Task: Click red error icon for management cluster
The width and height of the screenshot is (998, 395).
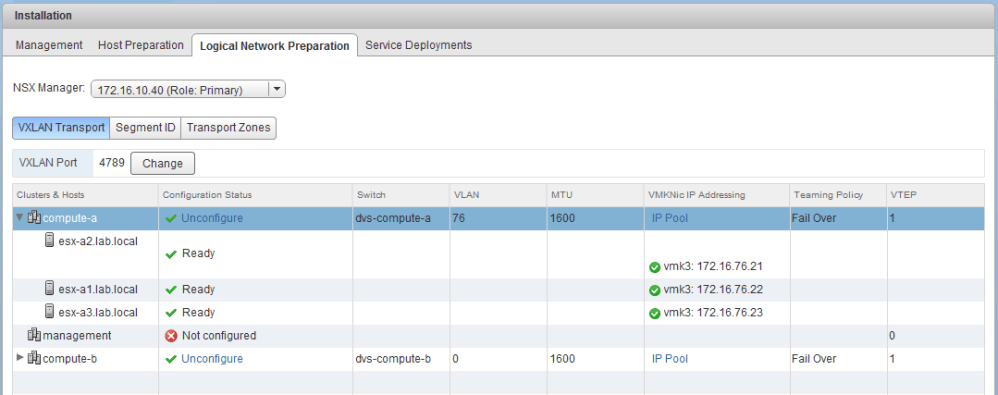Action: [171, 335]
